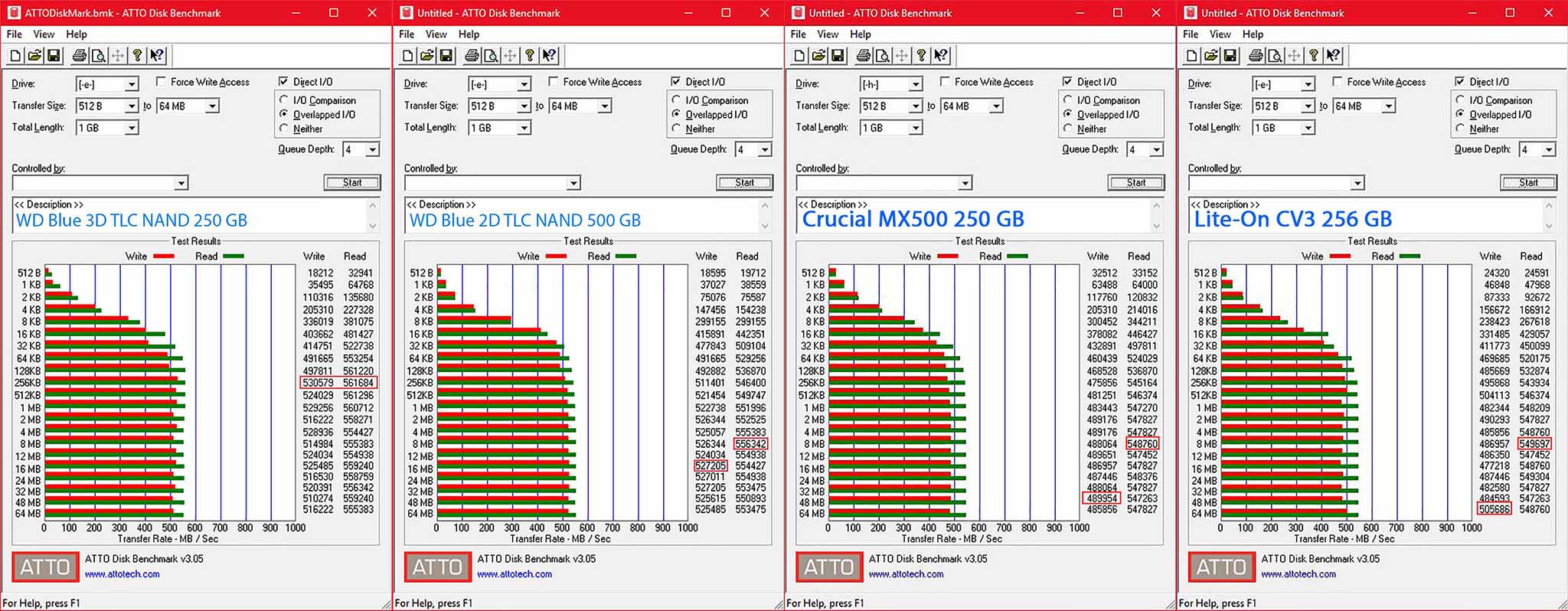Screen dimensions: 1568x611
Task: Open www.attotech.com link in WD Blue 3D window
Action: coord(122,574)
